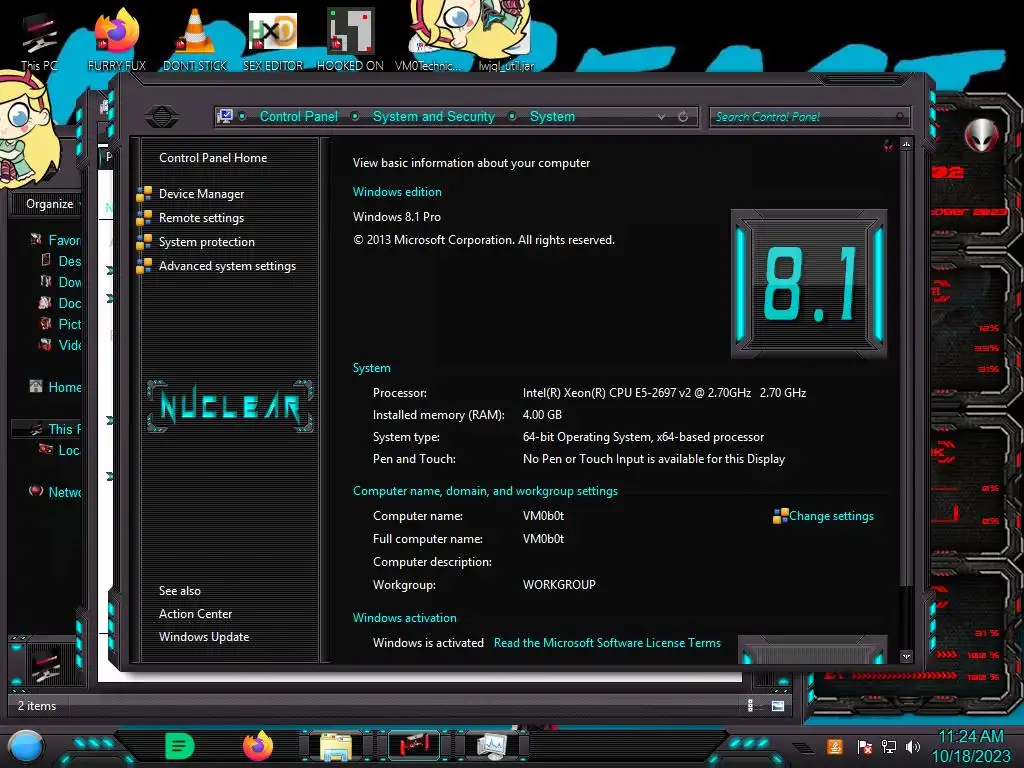Click the System window scrollbar up arrow
Viewport: 1024px width, 768px height.
click(906, 144)
